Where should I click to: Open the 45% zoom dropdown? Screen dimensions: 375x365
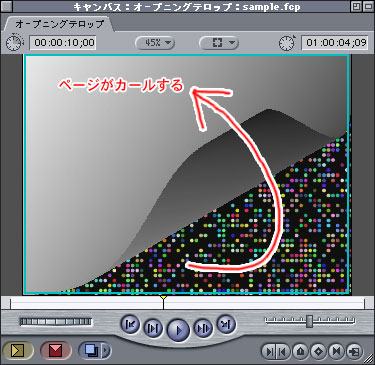point(155,43)
